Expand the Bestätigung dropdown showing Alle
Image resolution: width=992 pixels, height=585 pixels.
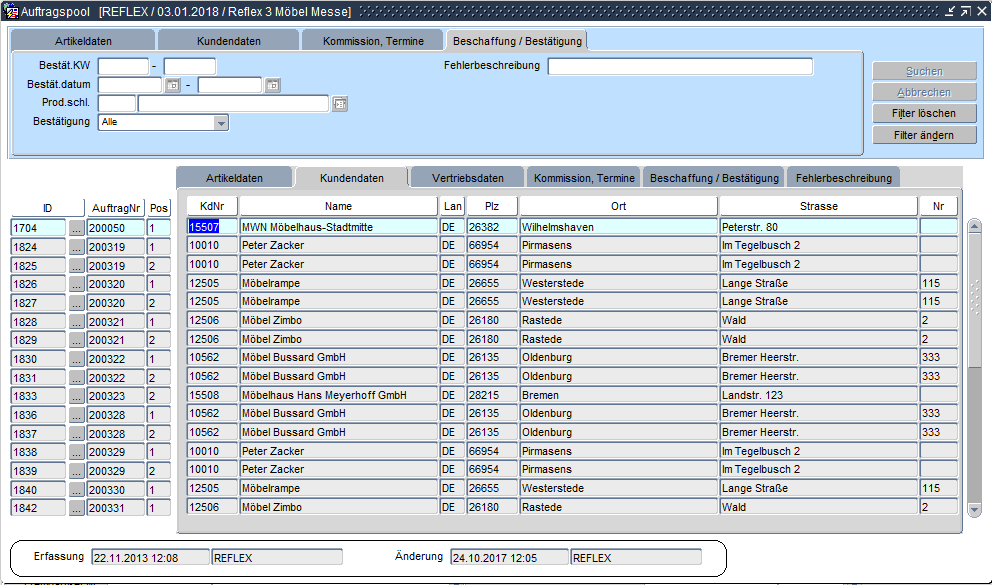pyautogui.click(x=221, y=122)
